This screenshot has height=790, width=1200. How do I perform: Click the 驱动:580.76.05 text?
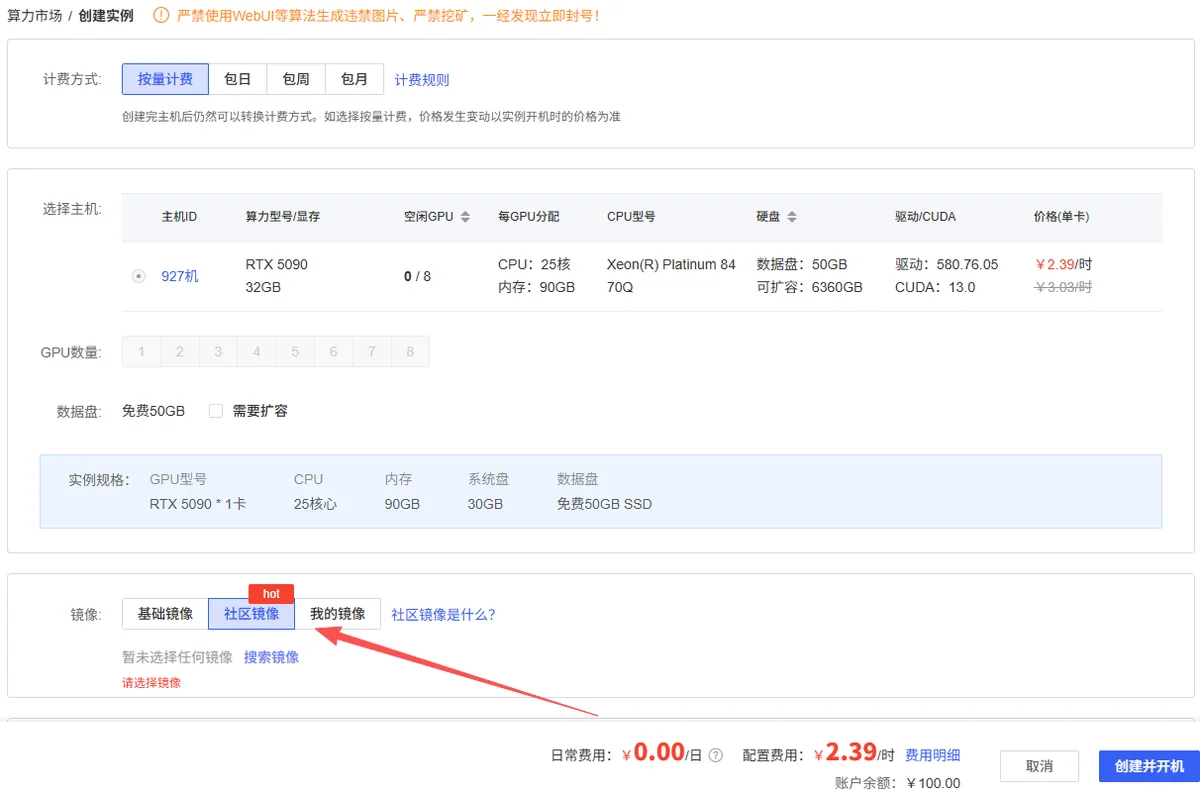pos(947,265)
